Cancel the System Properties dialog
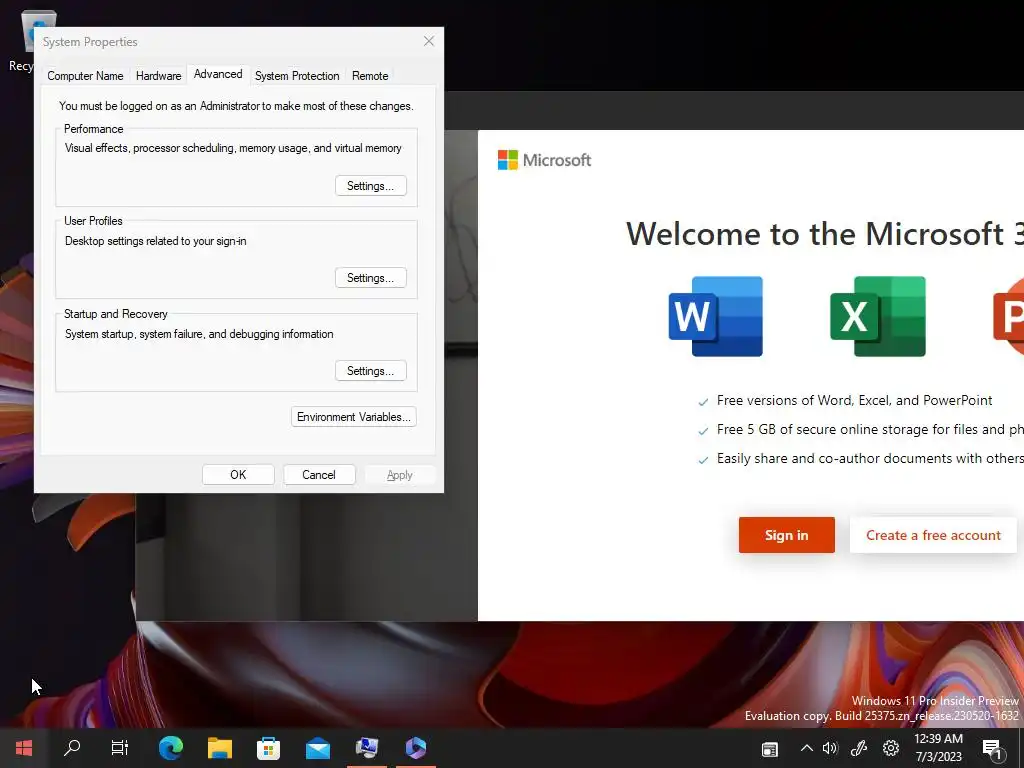This screenshot has width=1024, height=768. pyautogui.click(x=319, y=475)
